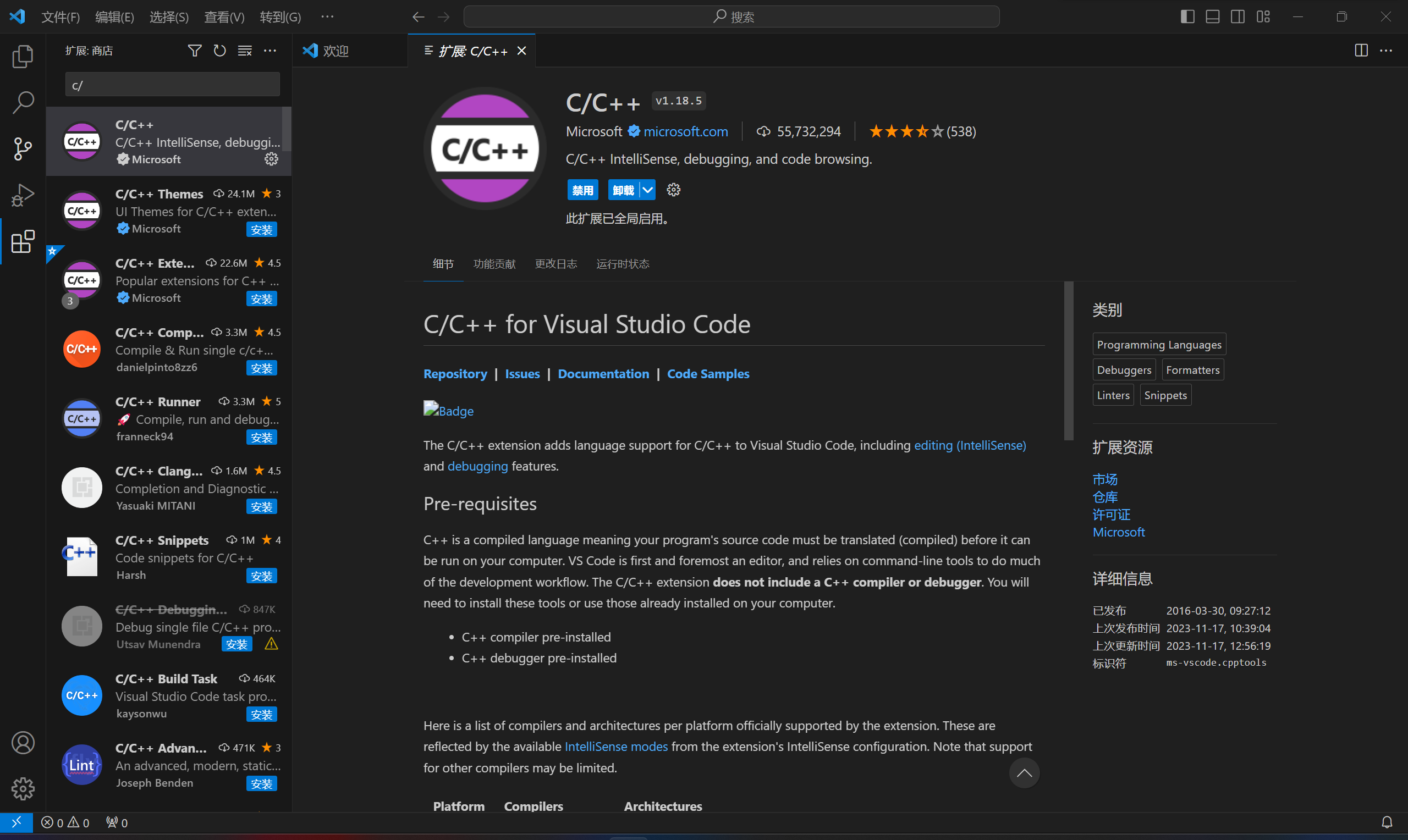Close the C/C++ extension tab

pos(521,51)
